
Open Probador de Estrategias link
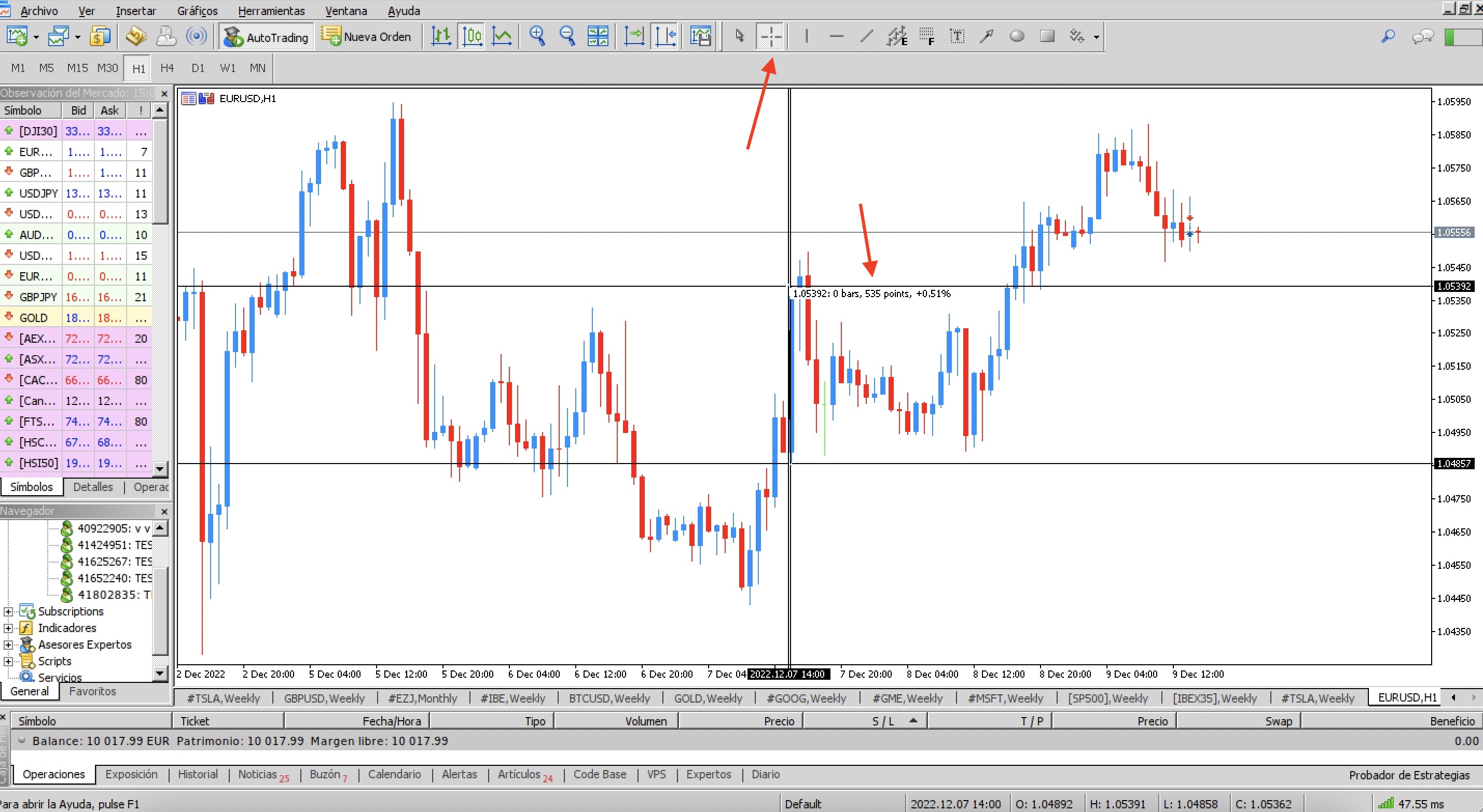point(1409,775)
